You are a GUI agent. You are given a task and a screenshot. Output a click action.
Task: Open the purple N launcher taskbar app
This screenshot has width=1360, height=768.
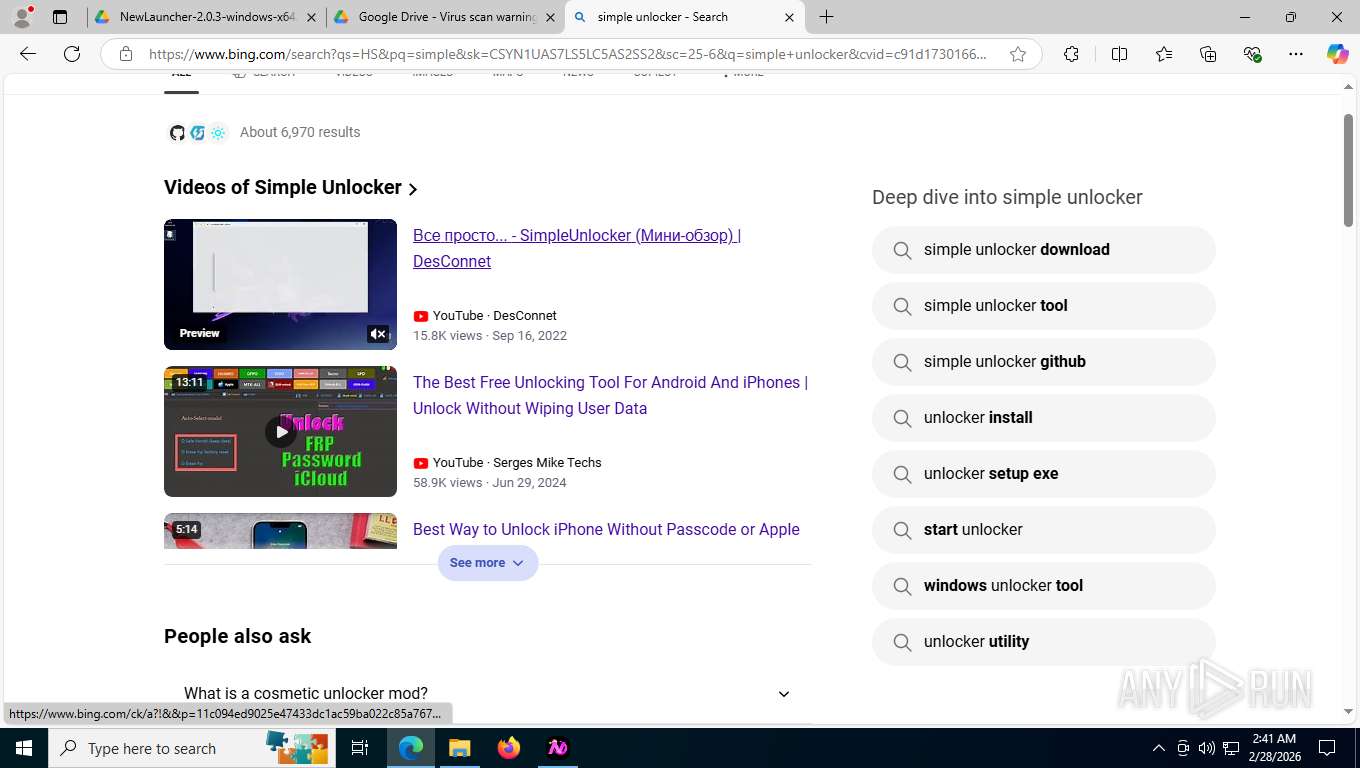pos(557,748)
